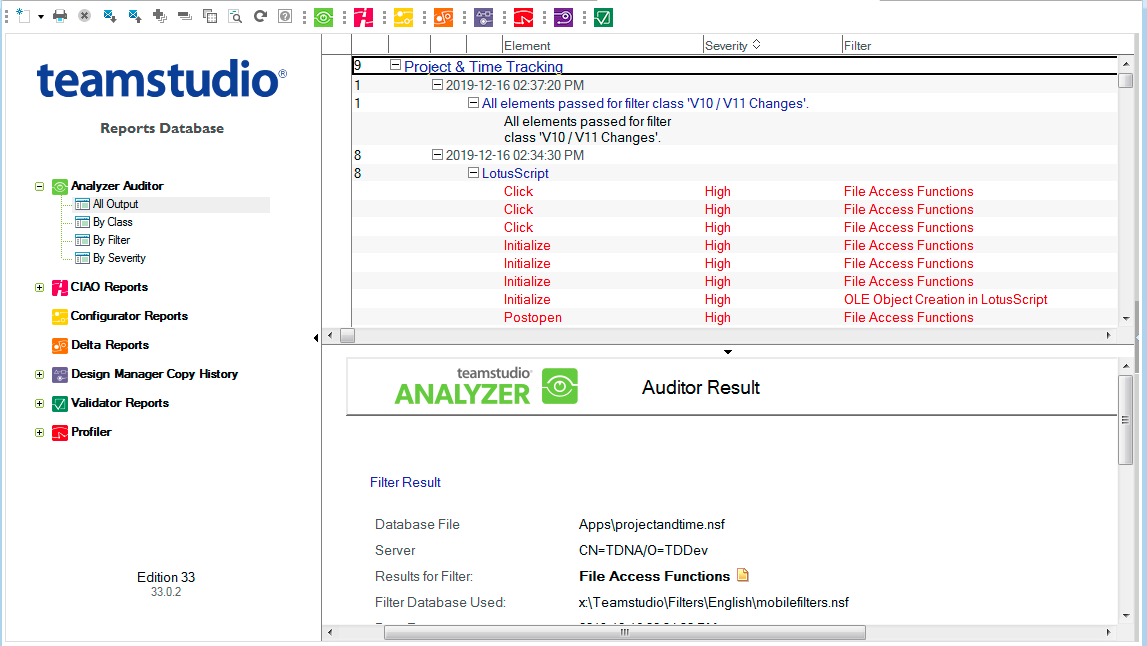
Task: Open Design Manager Copy History
Action: [154, 374]
